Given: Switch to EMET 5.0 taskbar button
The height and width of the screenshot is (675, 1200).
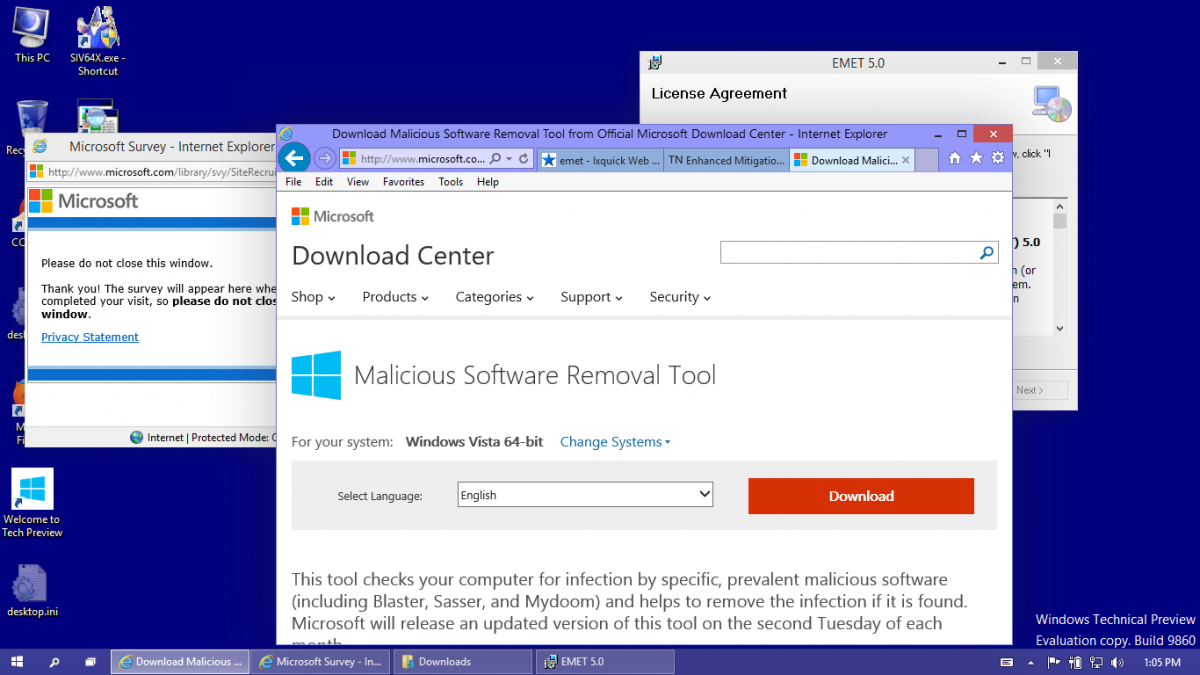Looking at the screenshot, I should point(605,662).
